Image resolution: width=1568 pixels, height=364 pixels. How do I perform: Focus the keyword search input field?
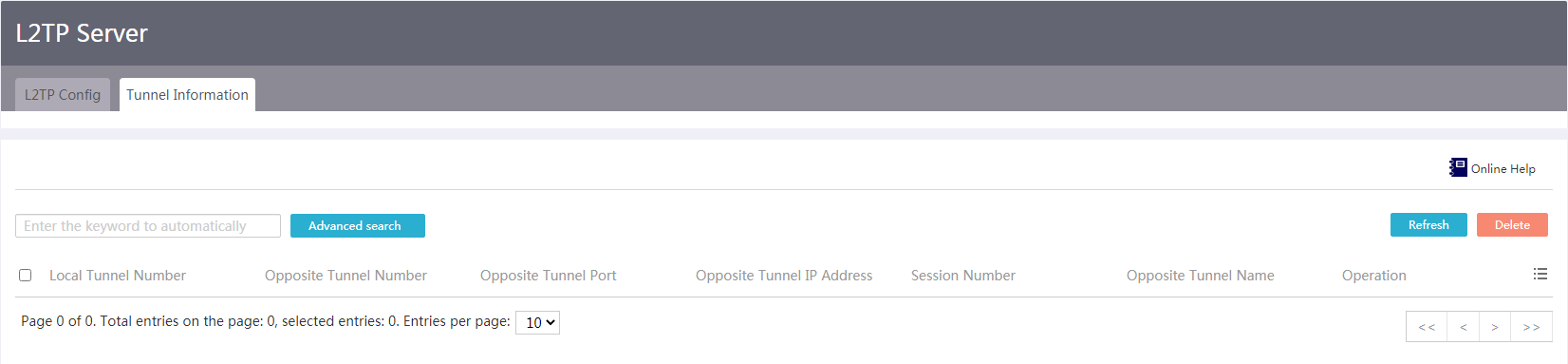click(148, 226)
